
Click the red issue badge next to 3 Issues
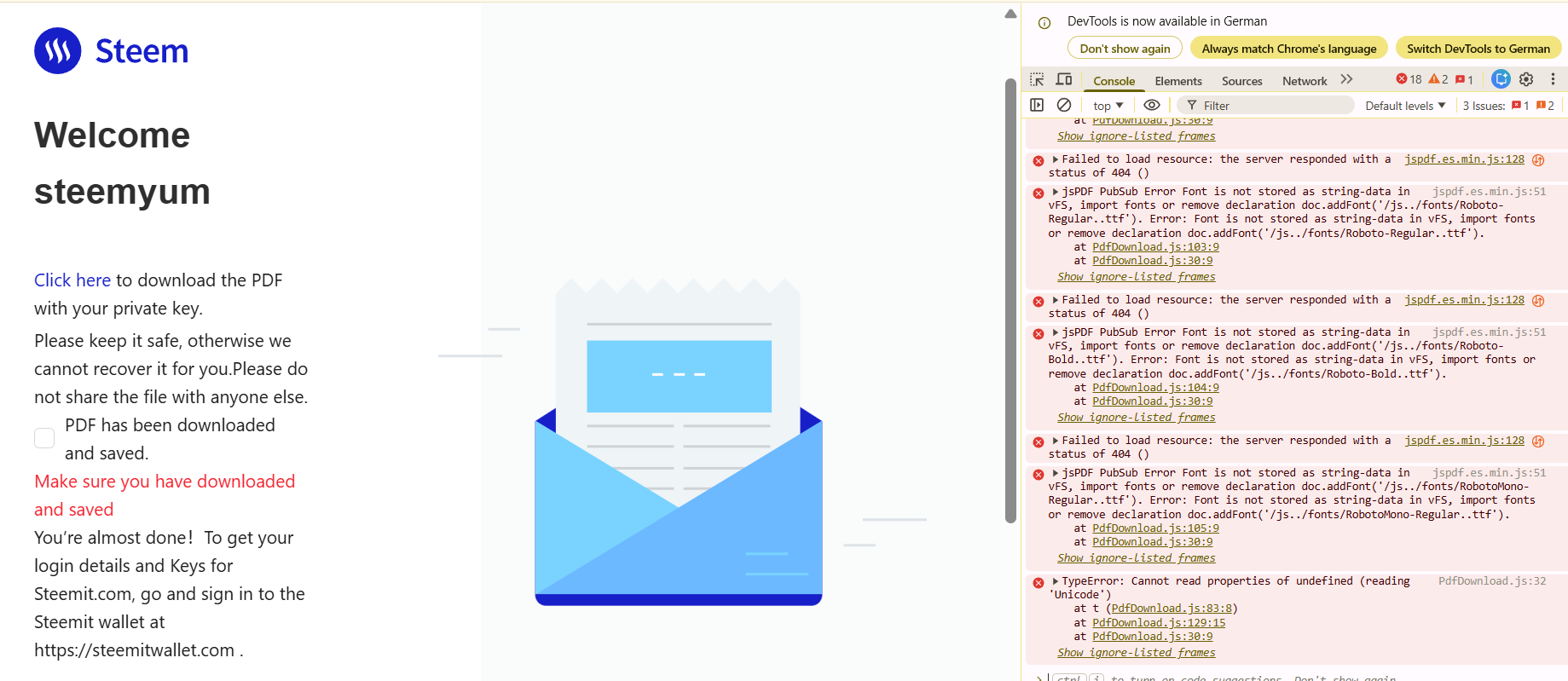[x=1520, y=106]
